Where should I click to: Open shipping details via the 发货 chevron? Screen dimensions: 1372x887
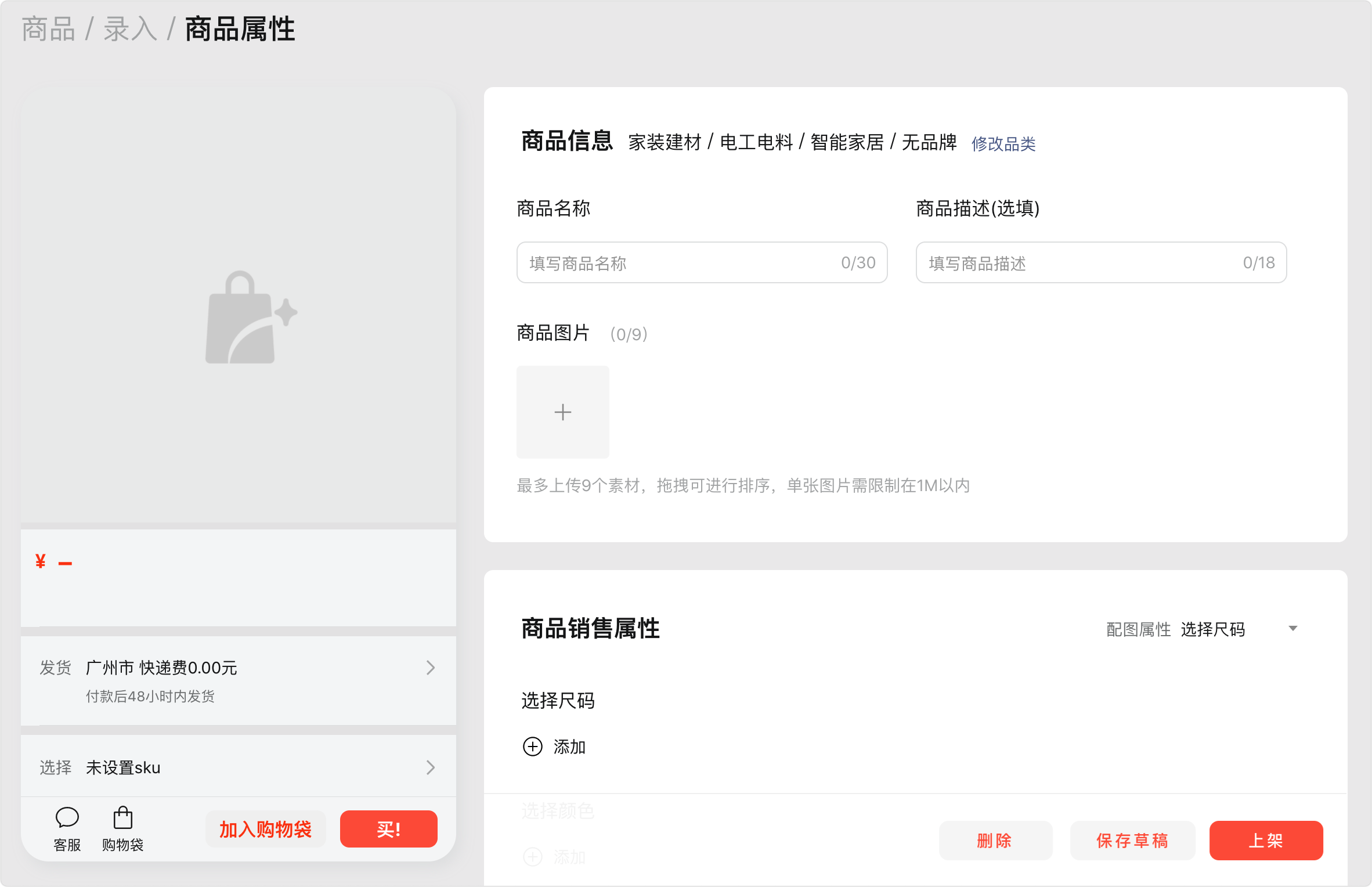tap(430, 668)
